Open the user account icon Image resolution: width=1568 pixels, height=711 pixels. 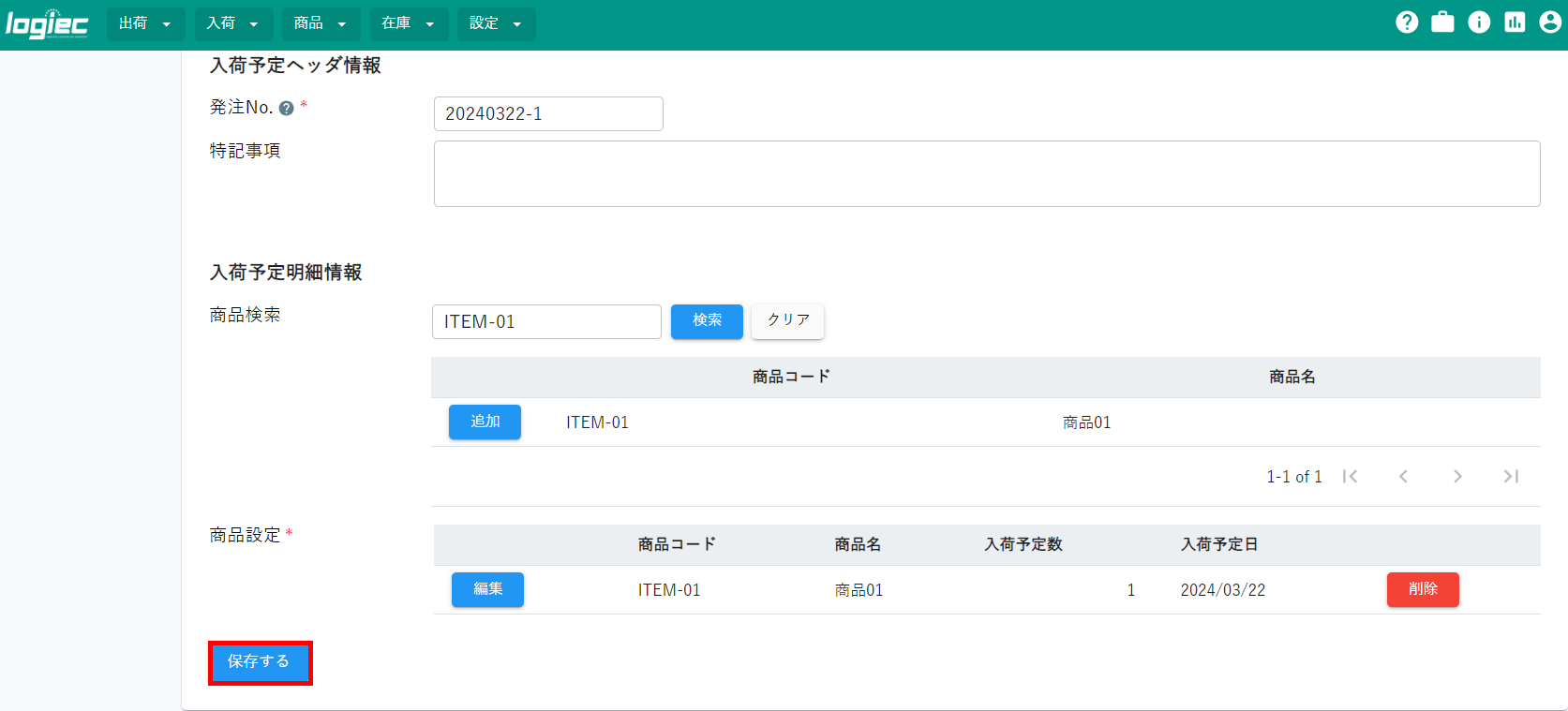click(x=1550, y=22)
